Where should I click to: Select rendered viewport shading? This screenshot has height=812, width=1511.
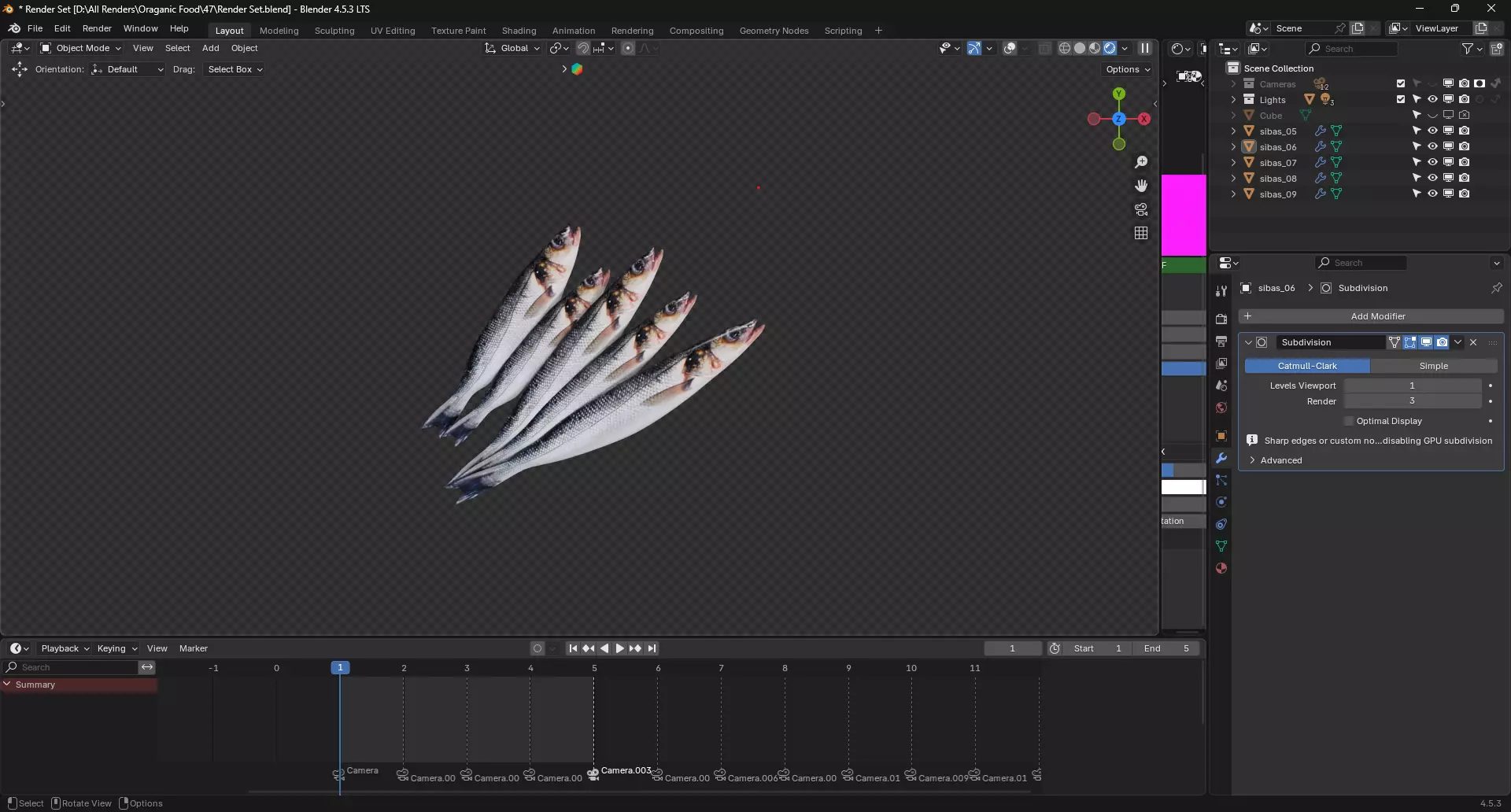(x=1110, y=48)
